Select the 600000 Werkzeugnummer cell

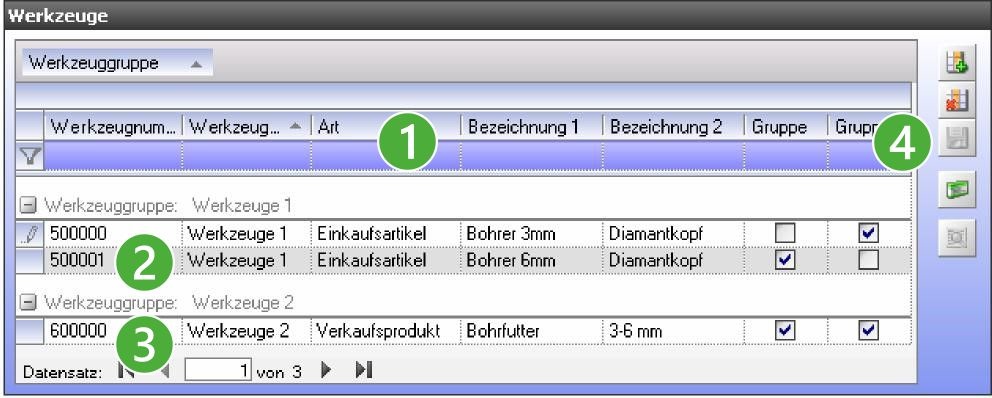(x=113, y=330)
